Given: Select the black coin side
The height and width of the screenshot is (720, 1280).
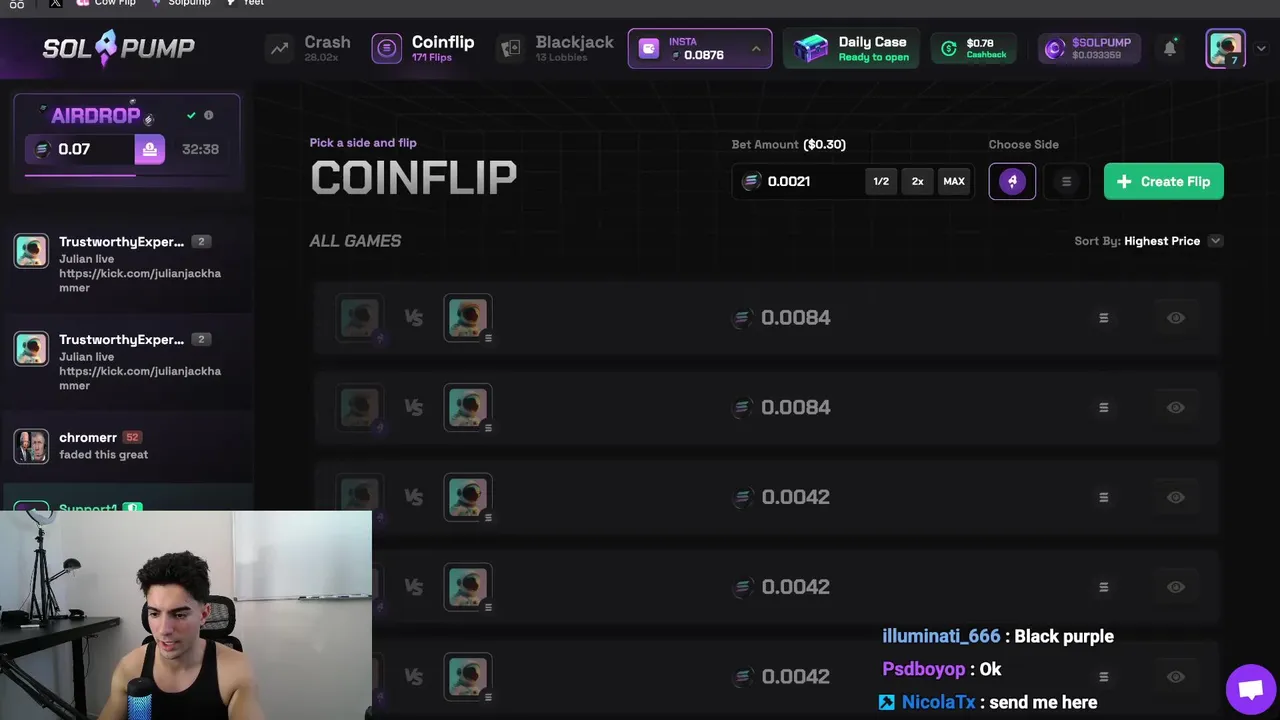Looking at the screenshot, I should [x=1066, y=181].
